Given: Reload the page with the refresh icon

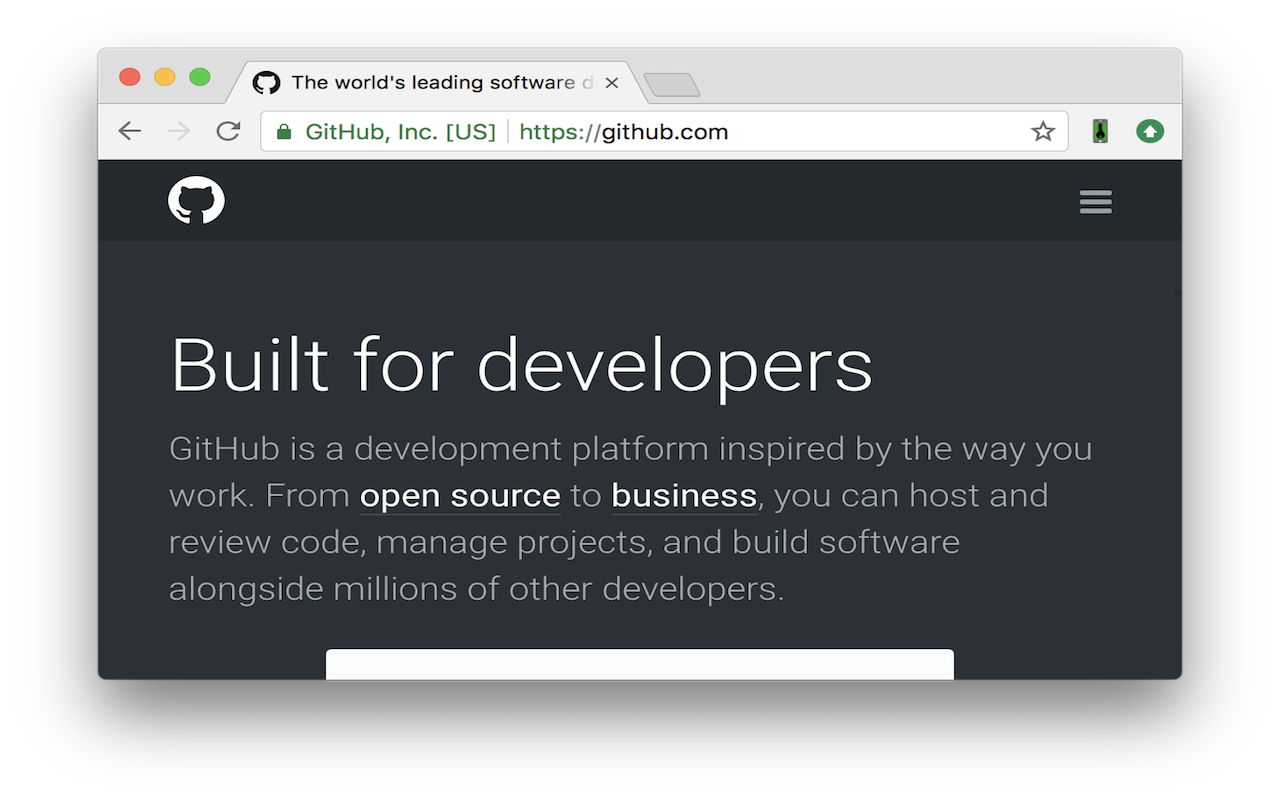Looking at the screenshot, I should [x=229, y=131].
